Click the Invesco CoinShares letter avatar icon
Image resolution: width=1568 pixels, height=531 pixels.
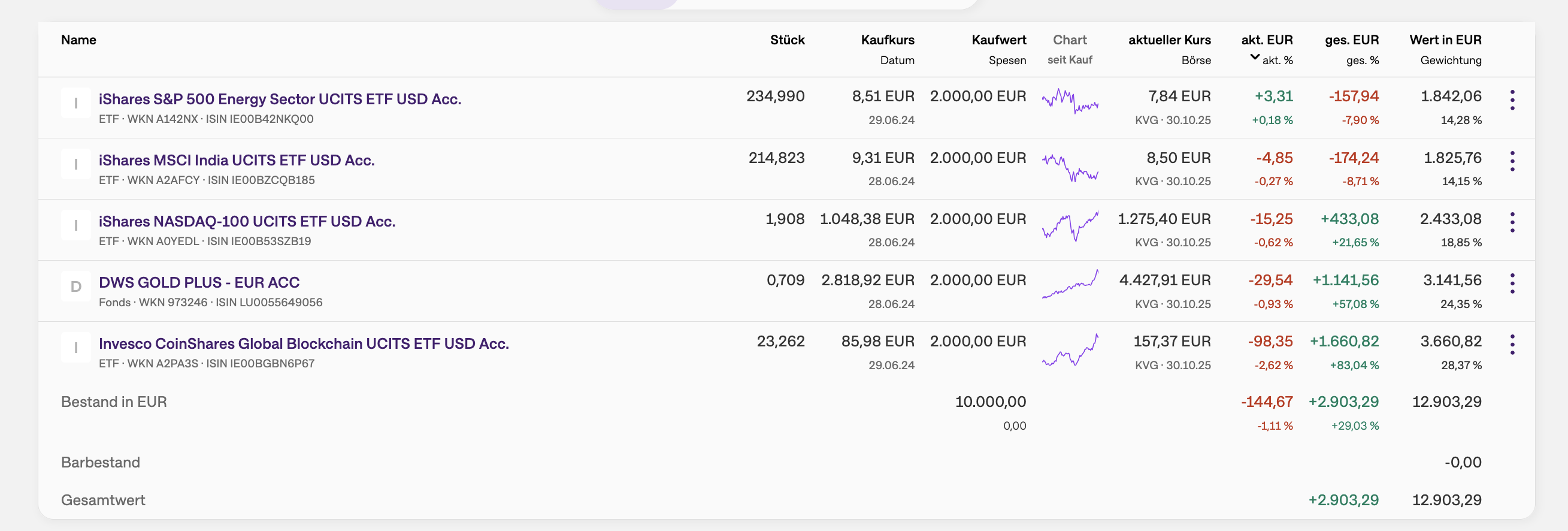pos(76,348)
